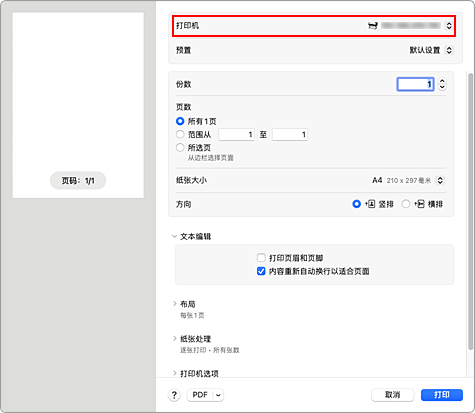
Task: Click the range start page field
Action: [236, 134]
